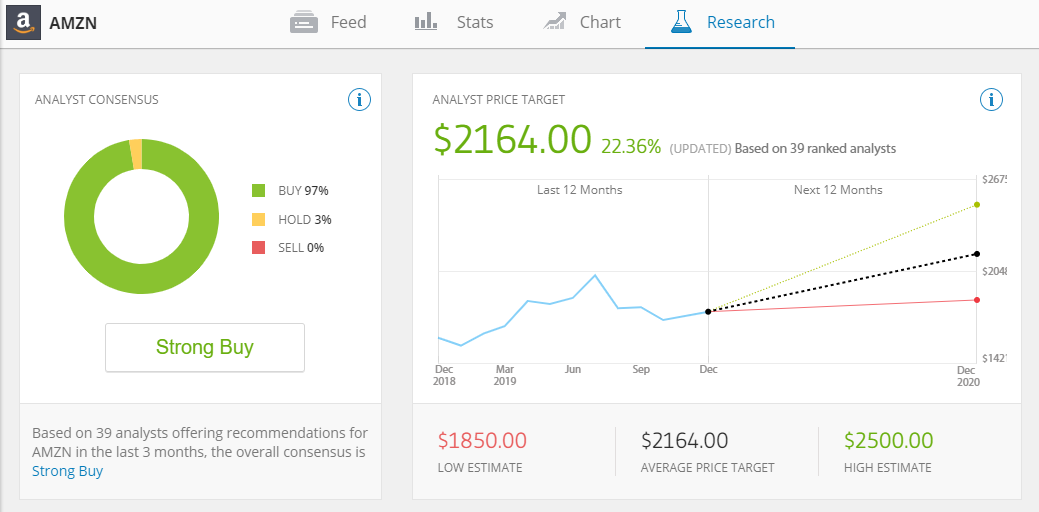Click the high estimate green dot on chart
This screenshot has height=512, width=1039.
tap(977, 205)
